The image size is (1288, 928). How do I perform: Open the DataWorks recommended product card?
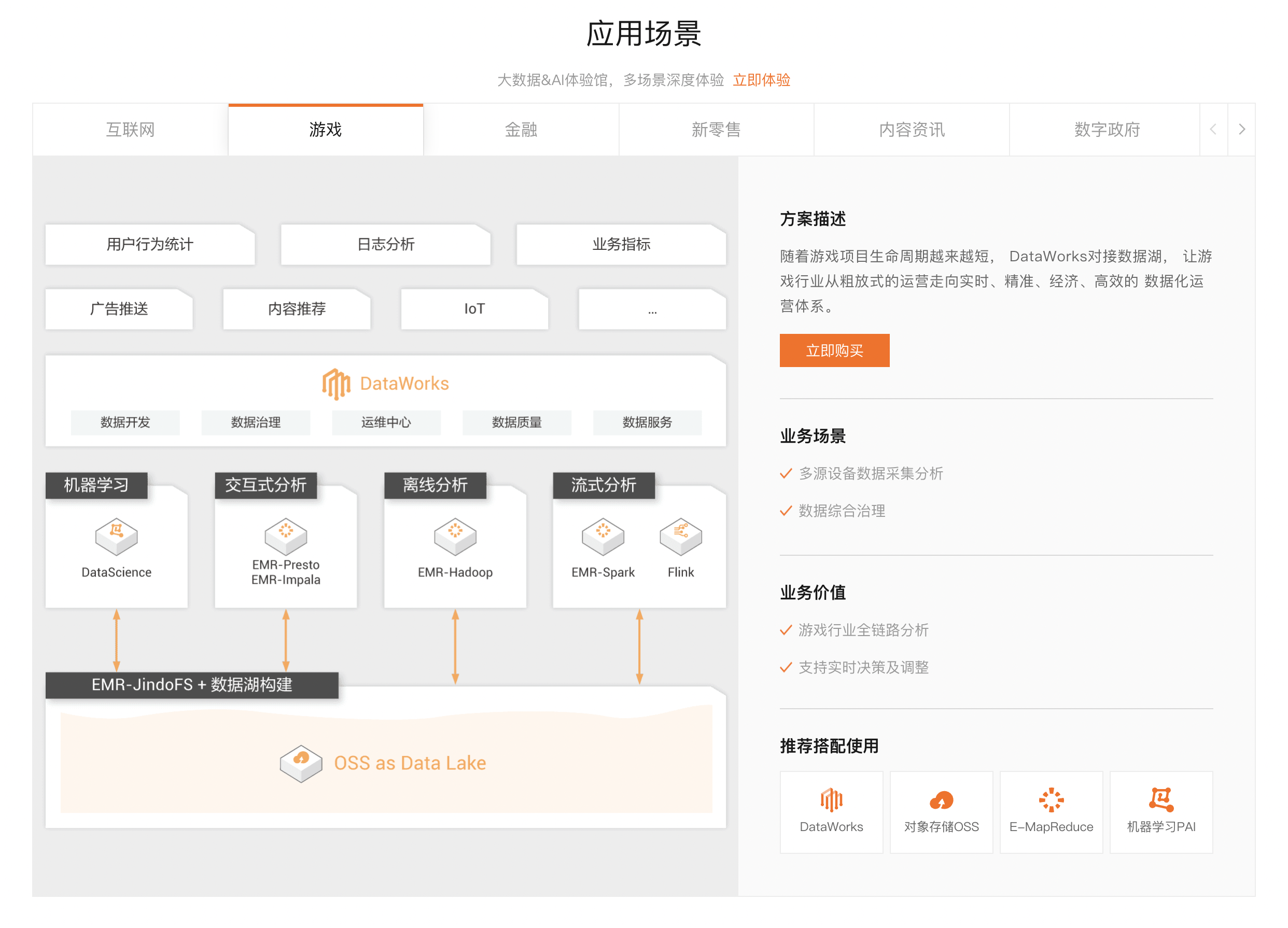click(831, 811)
